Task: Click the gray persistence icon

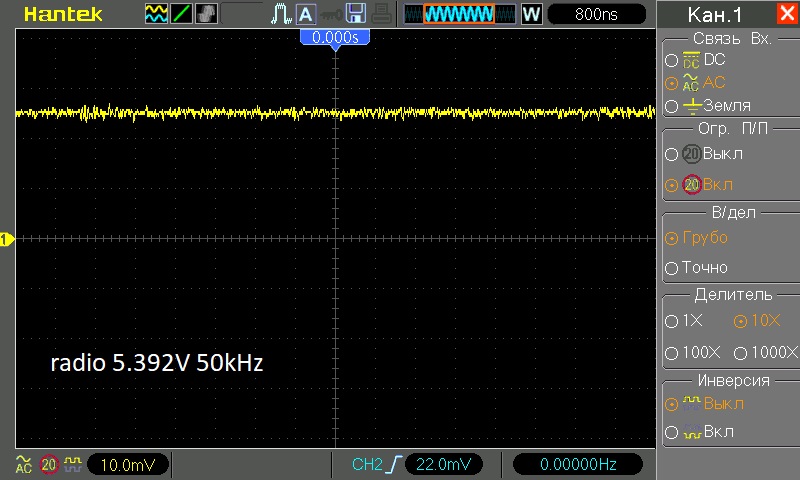Action: [x=206, y=14]
